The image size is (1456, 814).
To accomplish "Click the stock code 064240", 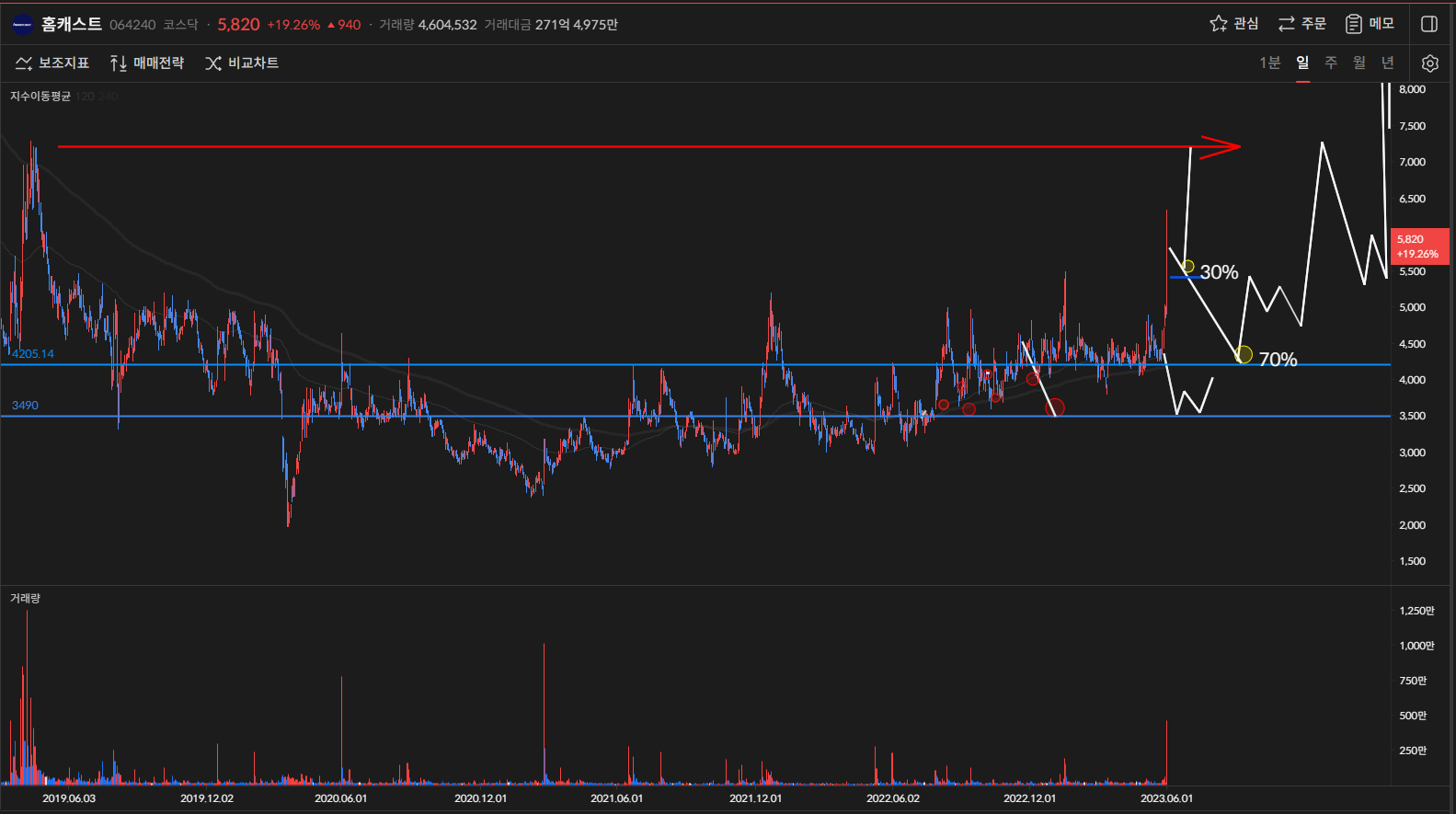I will point(132,25).
